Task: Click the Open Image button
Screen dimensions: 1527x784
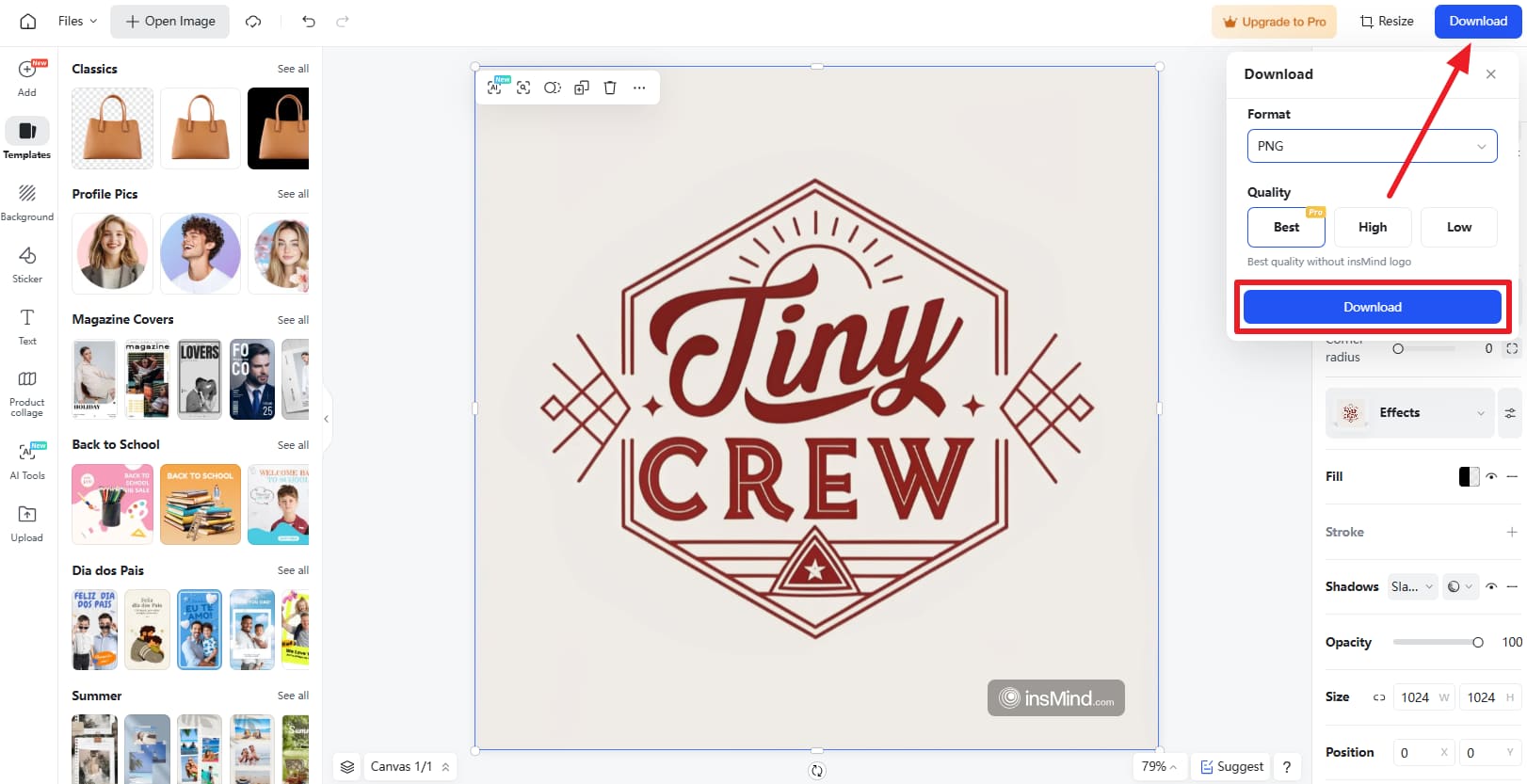Action: click(x=170, y=21)
